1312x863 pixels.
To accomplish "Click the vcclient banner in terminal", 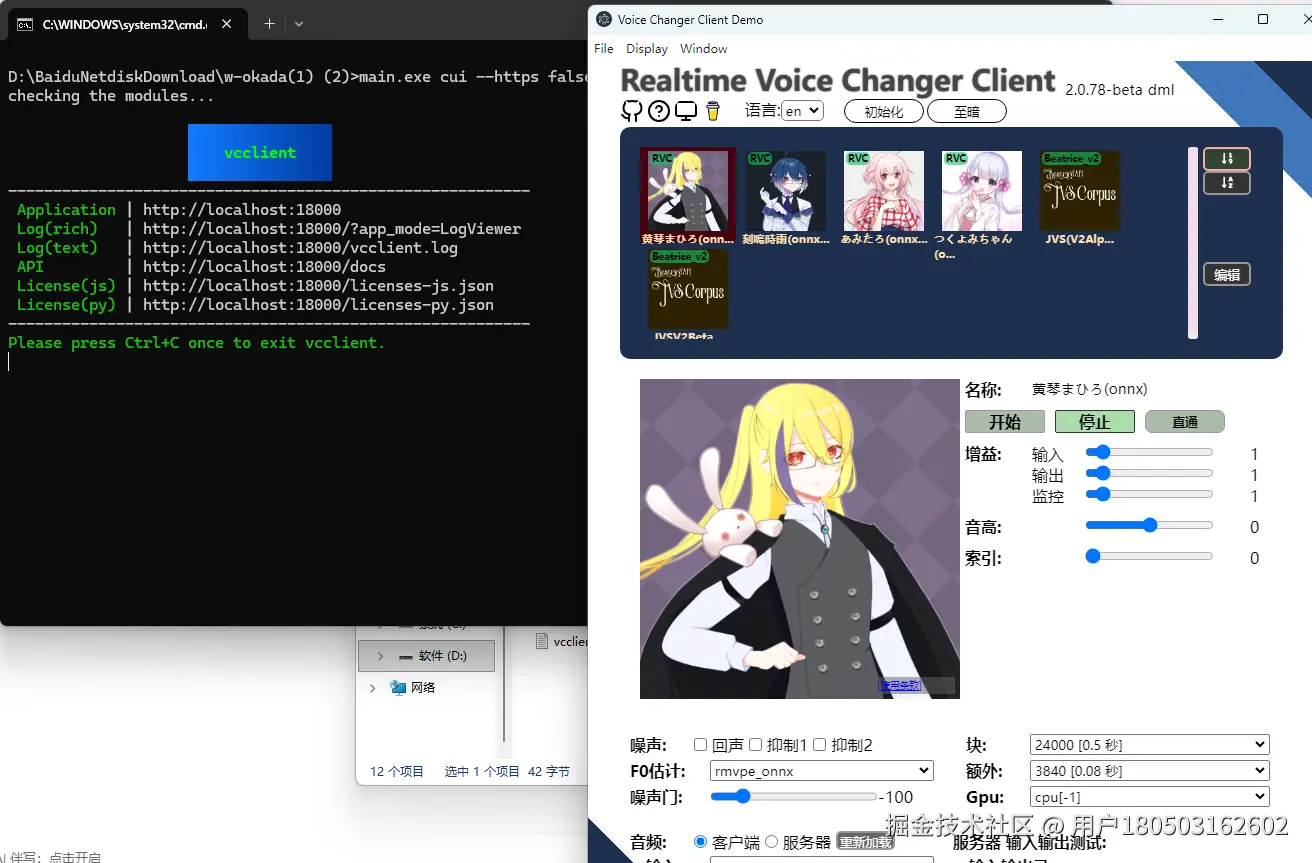I will tap(260, 152).
